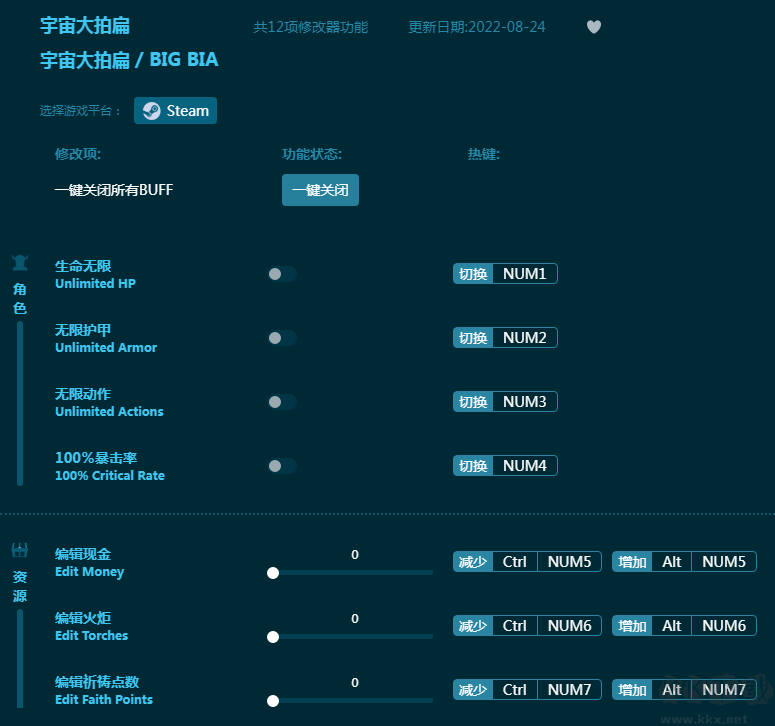Click the 更新日期:2022-08-24 text
Image resolution: width=775 pixels, height=726 pixels.
[476, 27]
